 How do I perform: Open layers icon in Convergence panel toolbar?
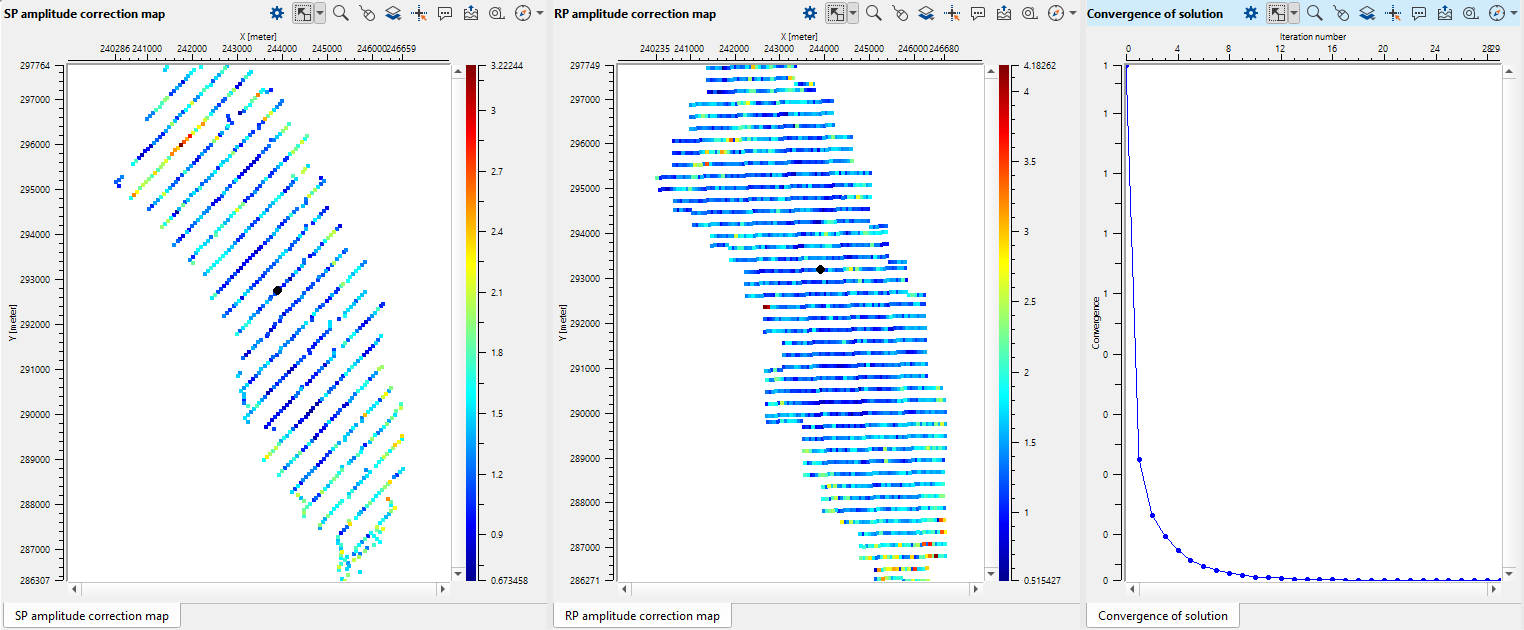coord(1367,13)
